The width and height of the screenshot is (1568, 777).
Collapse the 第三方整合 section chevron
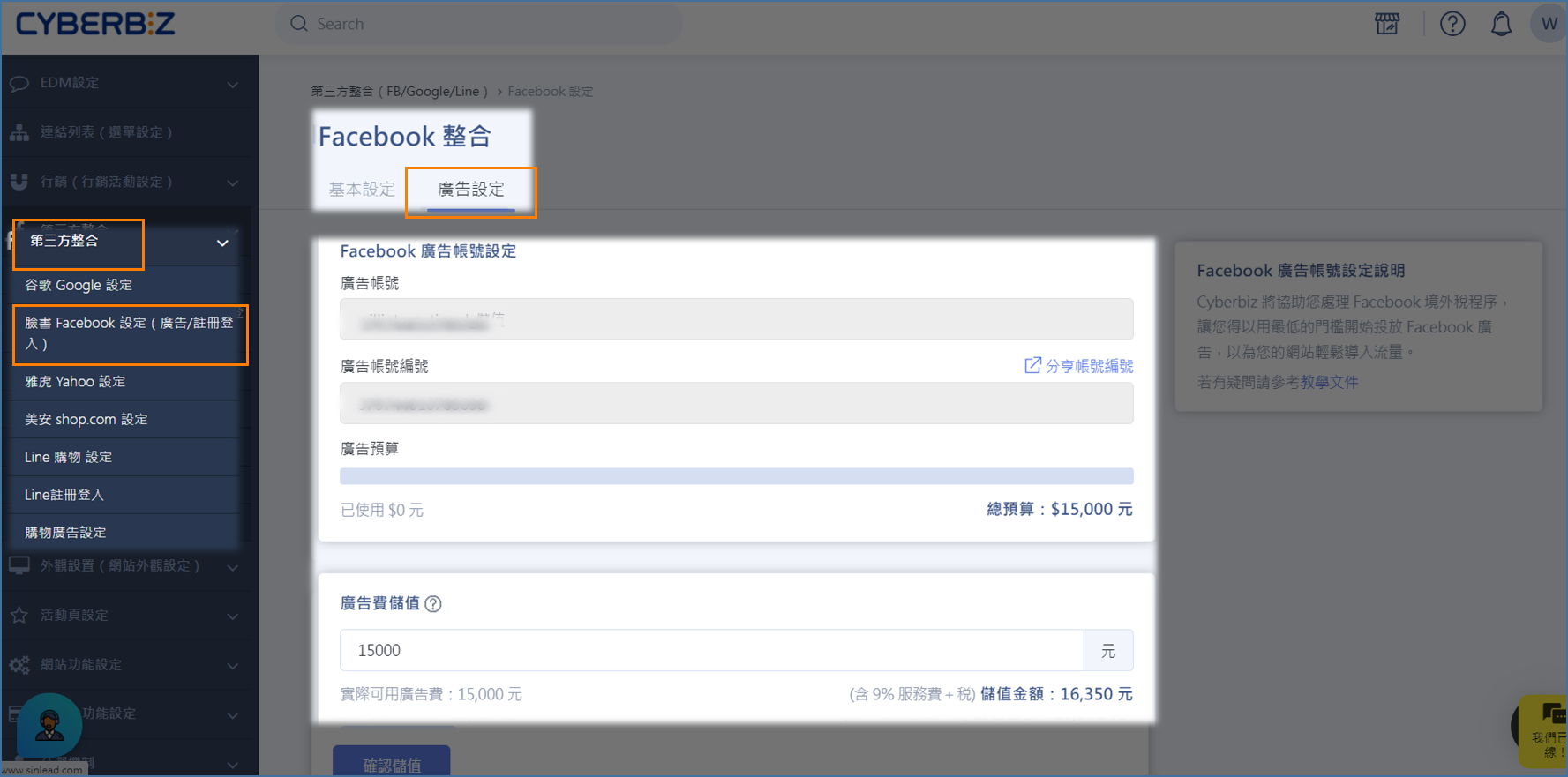tap(222, 243)
